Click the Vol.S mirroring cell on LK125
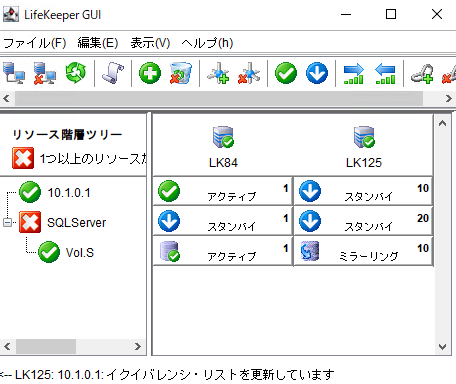The height and width of the screenshot is (384, 456). pyautogui.click(x=363, y=251)
